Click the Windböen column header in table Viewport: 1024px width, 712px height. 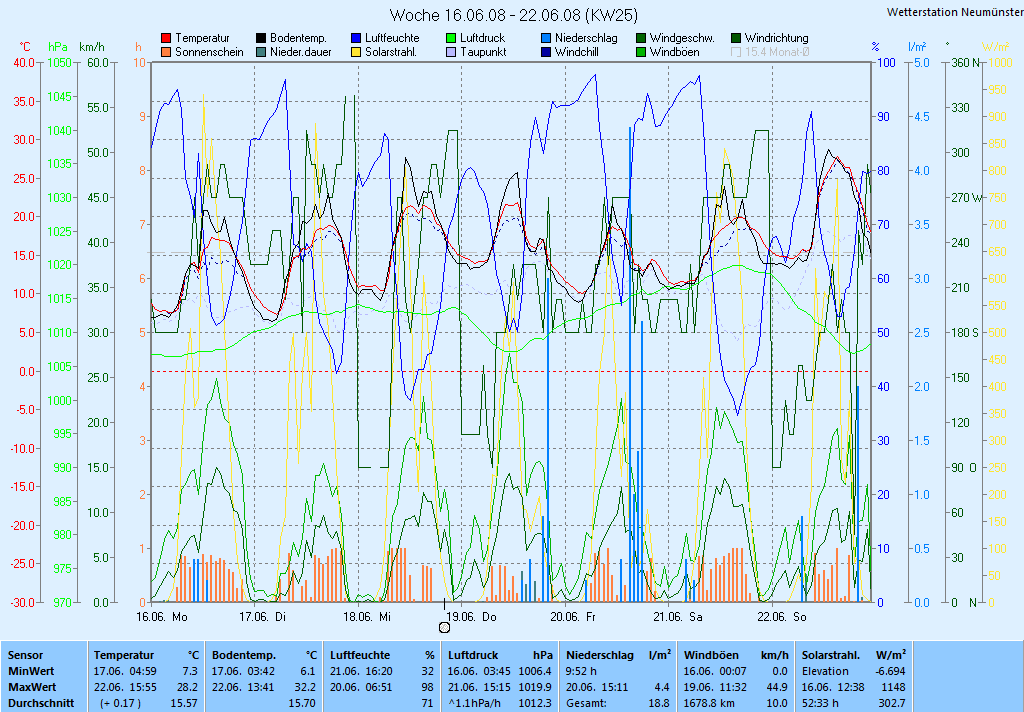tap(711, 655)
